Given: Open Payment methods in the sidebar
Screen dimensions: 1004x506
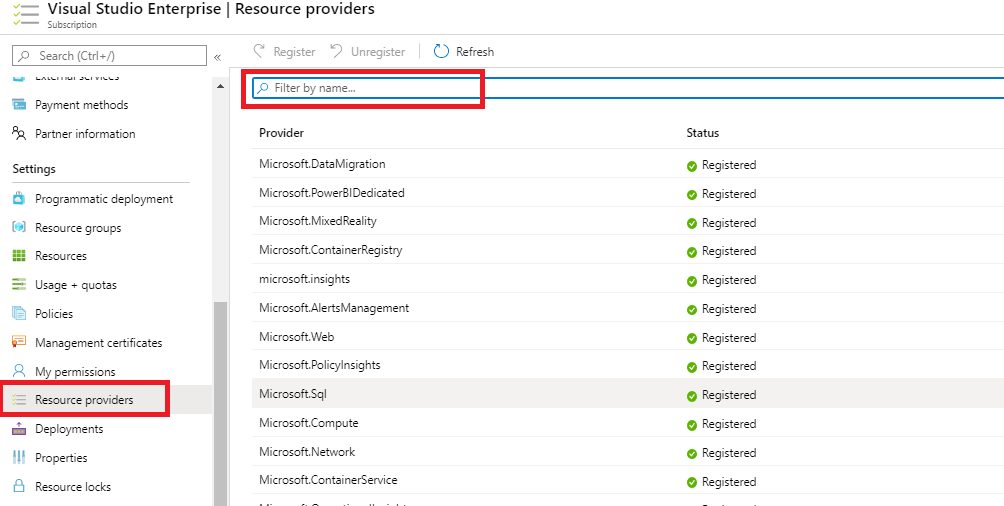Looking at the screenshot, I should [81, 104].
